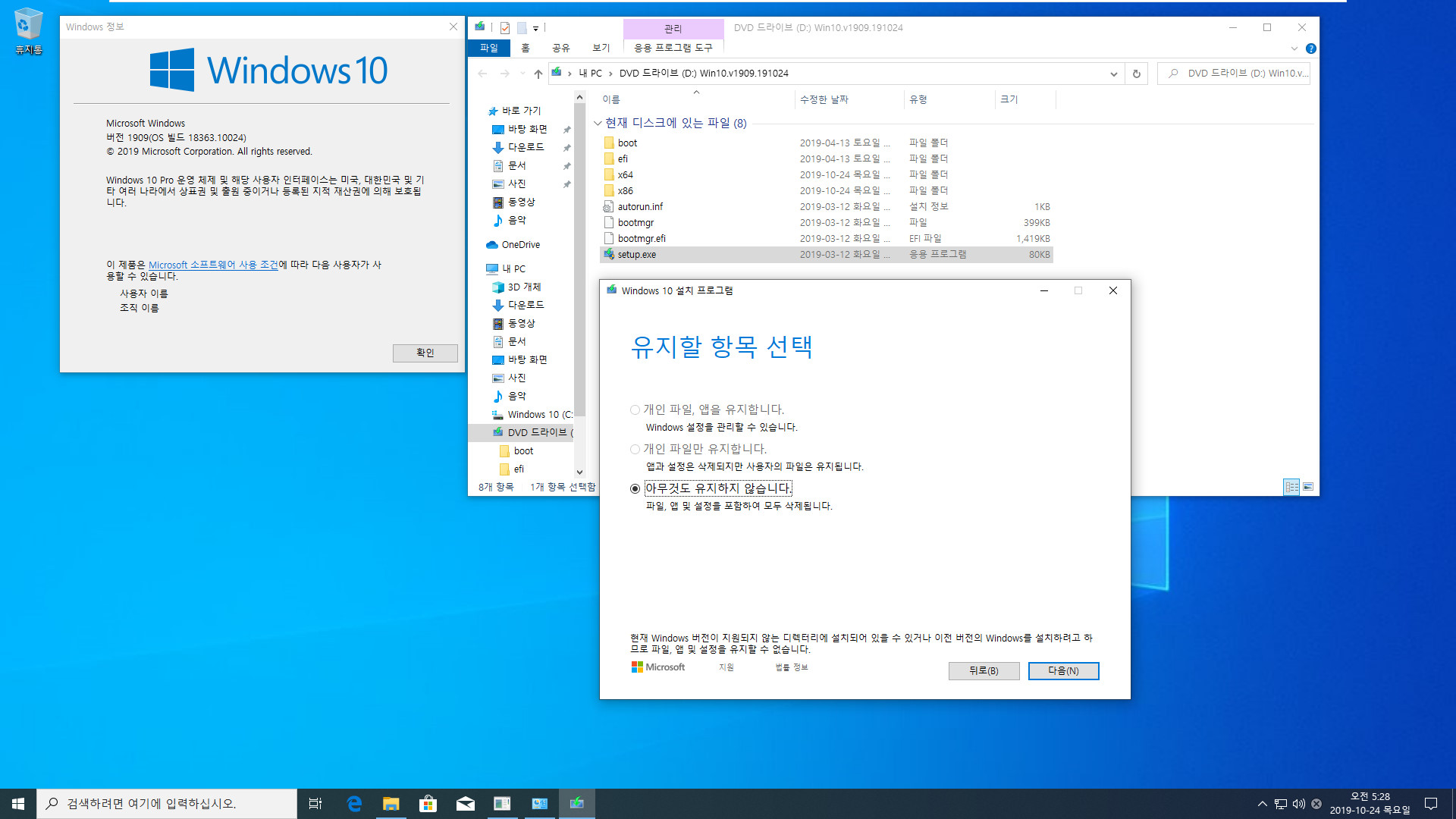The image size is (1456, 819).
Task: Select the boot folder in file list
Action: [826, 143]
